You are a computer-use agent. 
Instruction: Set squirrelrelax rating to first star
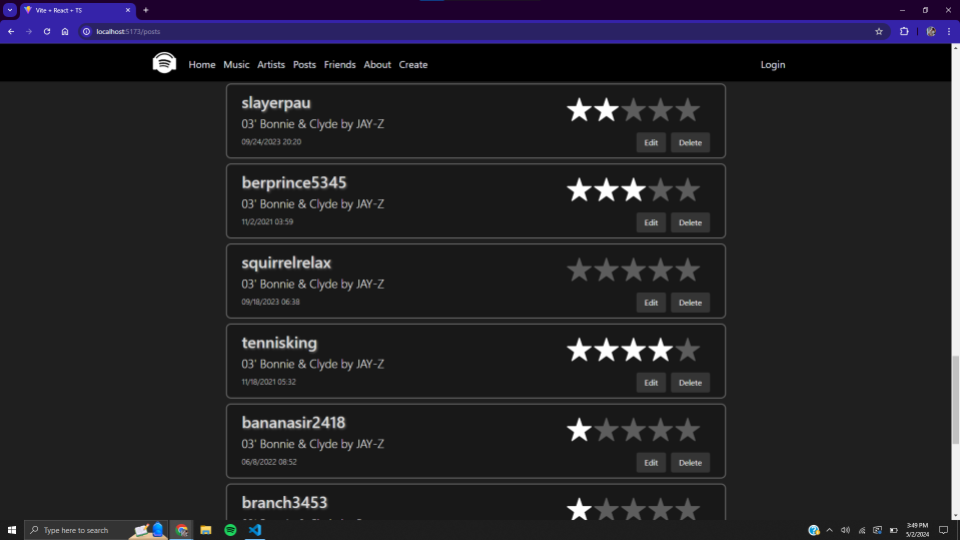click(579, 270)
